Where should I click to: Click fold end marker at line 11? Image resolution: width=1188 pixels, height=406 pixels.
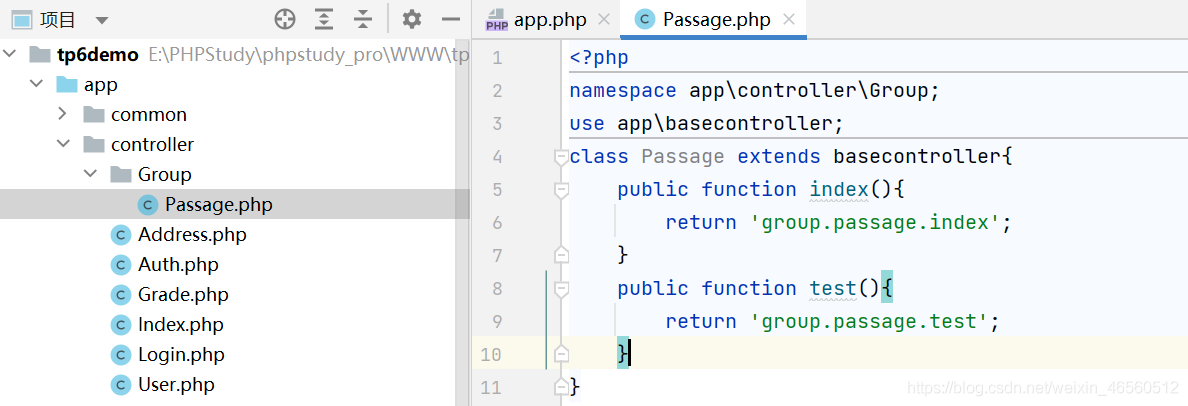coord(561,387)
